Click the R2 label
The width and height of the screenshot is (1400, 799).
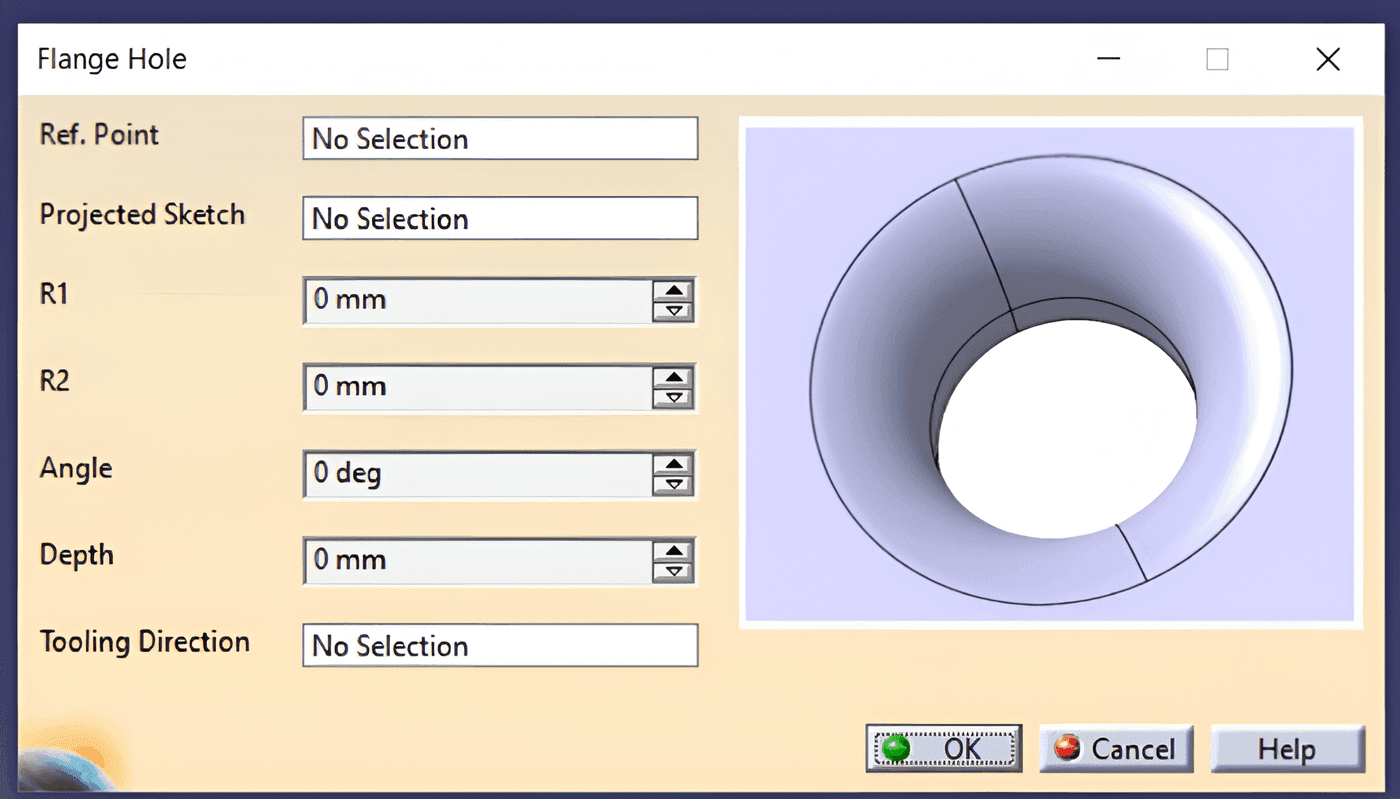point(54,381)
